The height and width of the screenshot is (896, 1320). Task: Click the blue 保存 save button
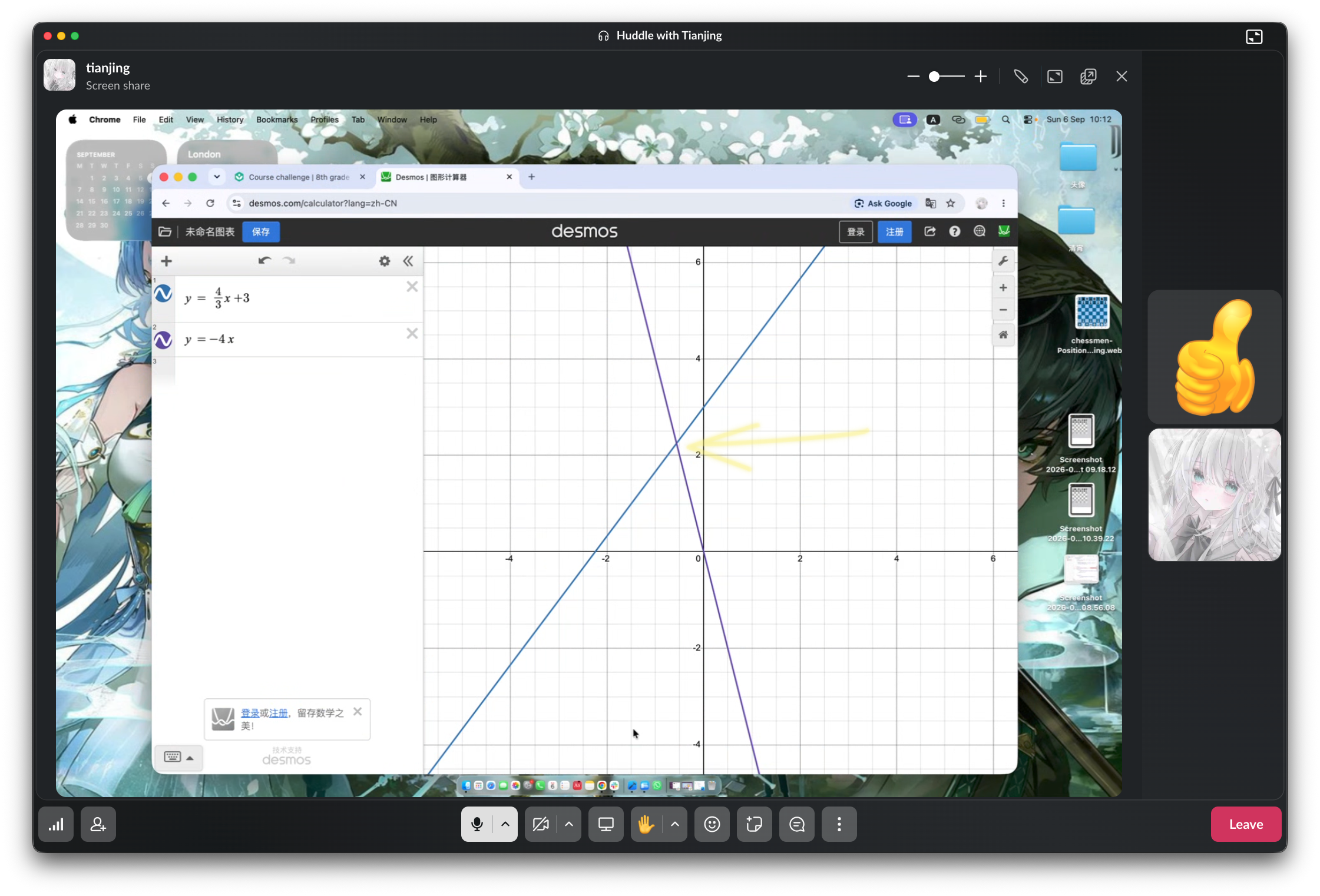coord(261,232)
